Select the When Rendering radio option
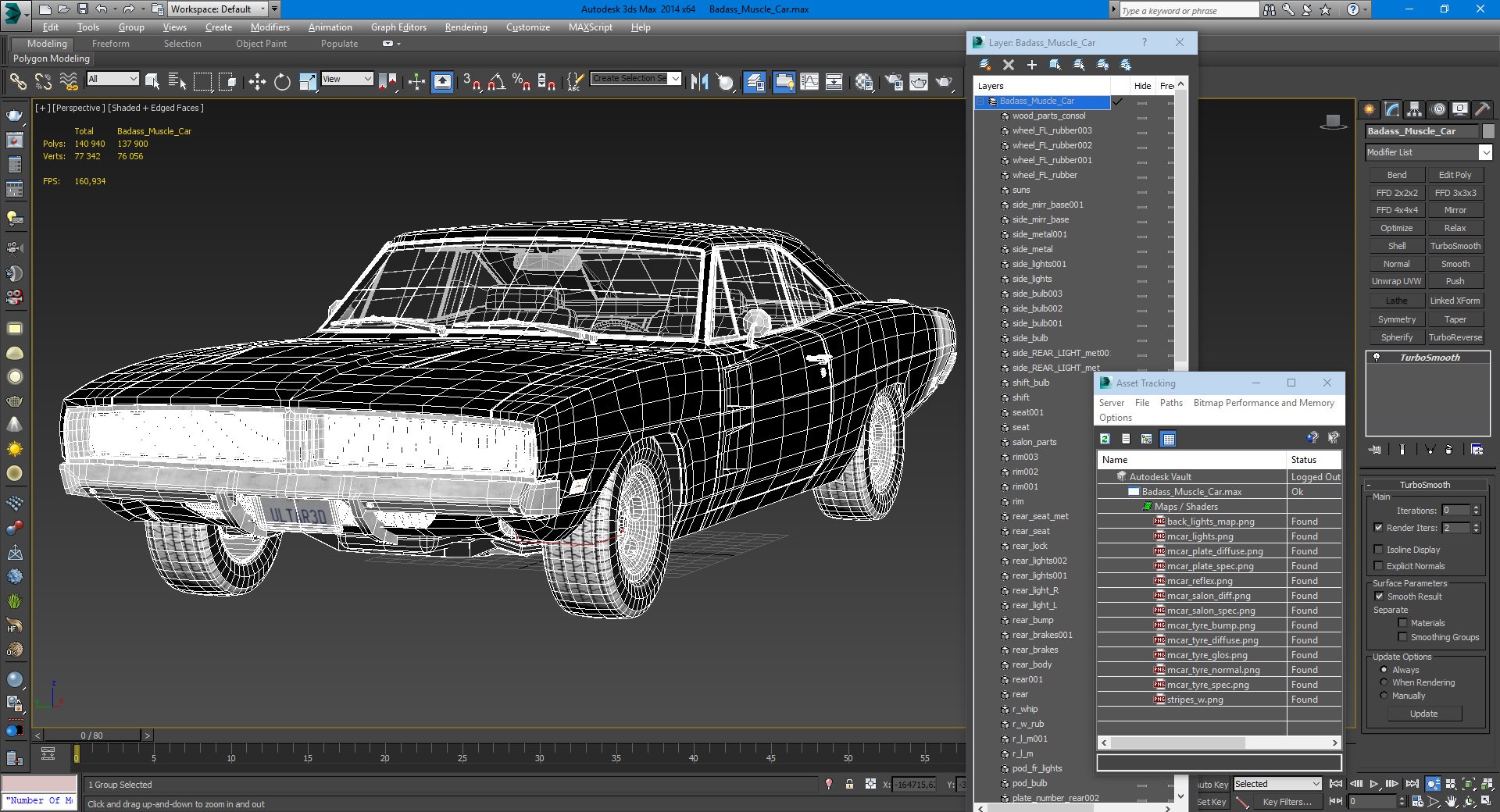Screen dimensions: 1500x812 point(1384,682)
